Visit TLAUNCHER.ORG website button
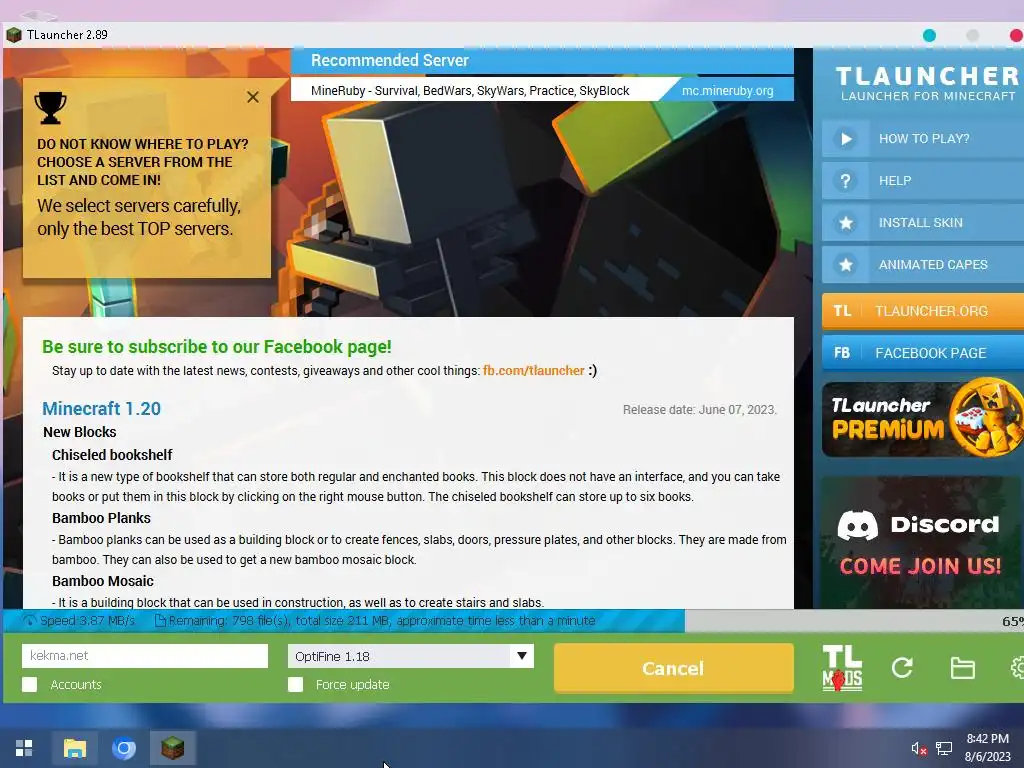The image size is (1024, 768). [x=923, y=311]
